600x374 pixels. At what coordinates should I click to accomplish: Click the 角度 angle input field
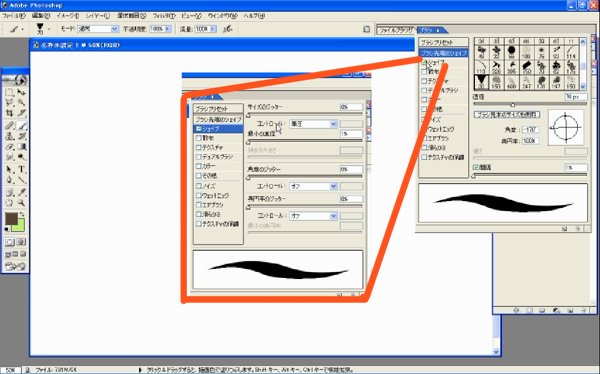[530, 130]
